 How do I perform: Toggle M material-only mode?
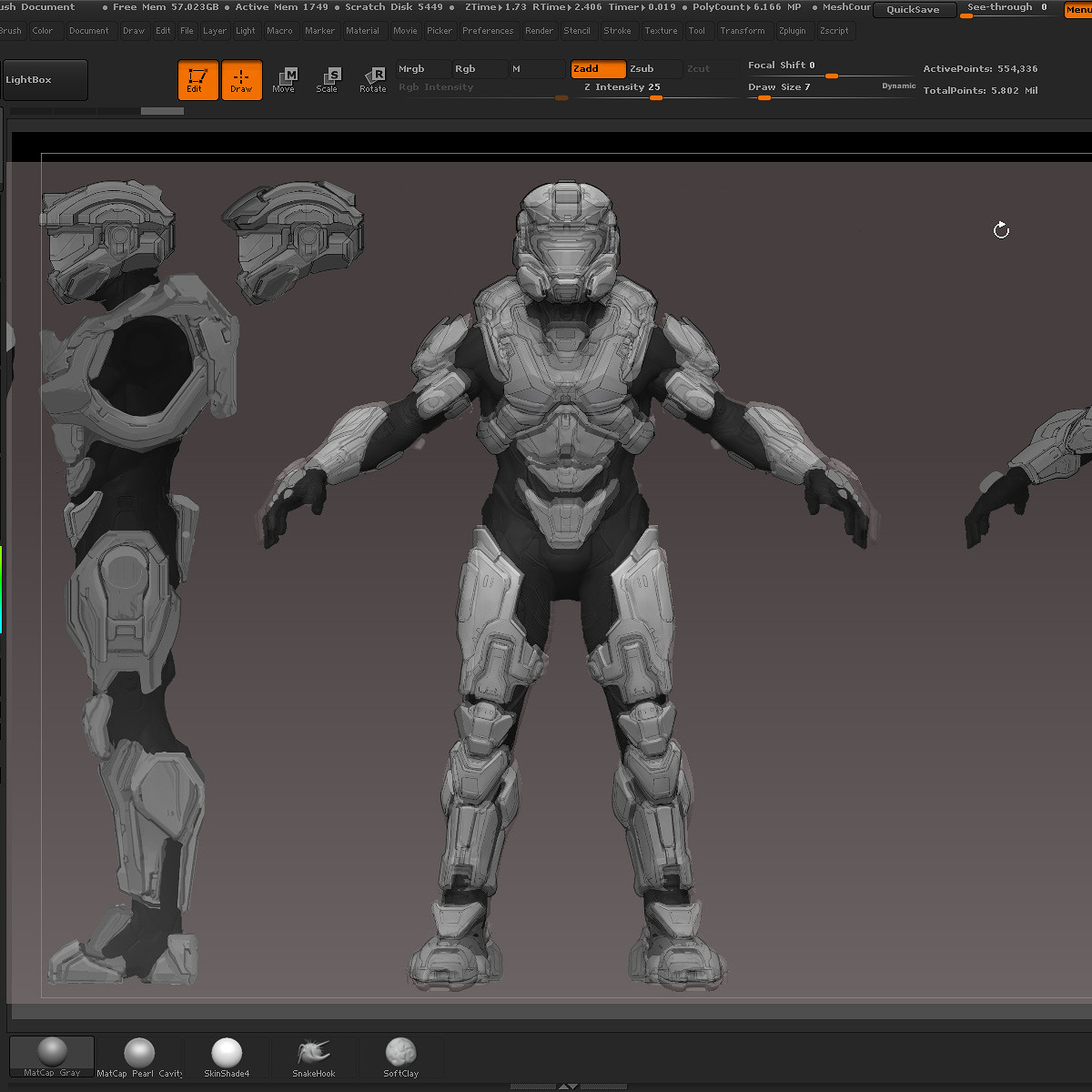click(x=537, y=69)
